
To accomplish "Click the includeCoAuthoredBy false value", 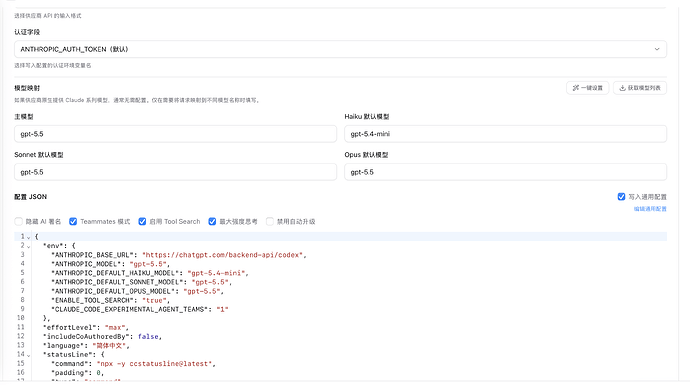I will (x=148, y=337).
